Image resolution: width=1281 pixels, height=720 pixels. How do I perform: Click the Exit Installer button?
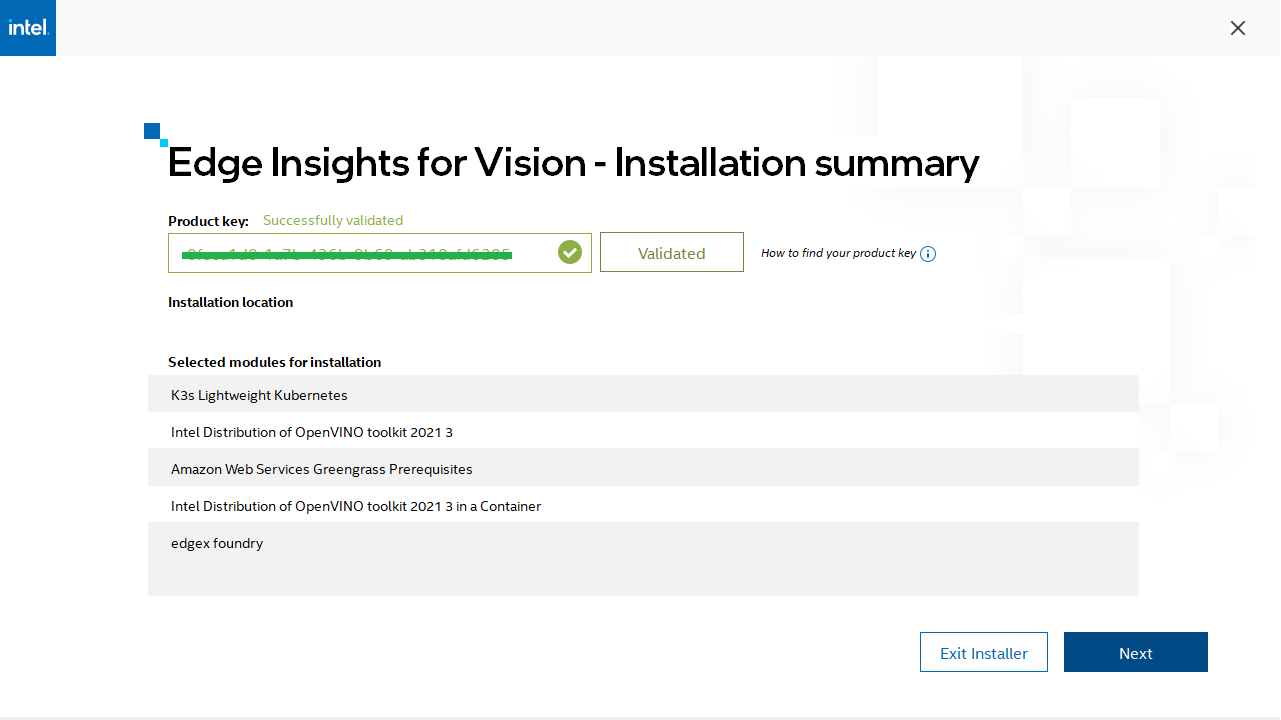[x=984, y=653]
